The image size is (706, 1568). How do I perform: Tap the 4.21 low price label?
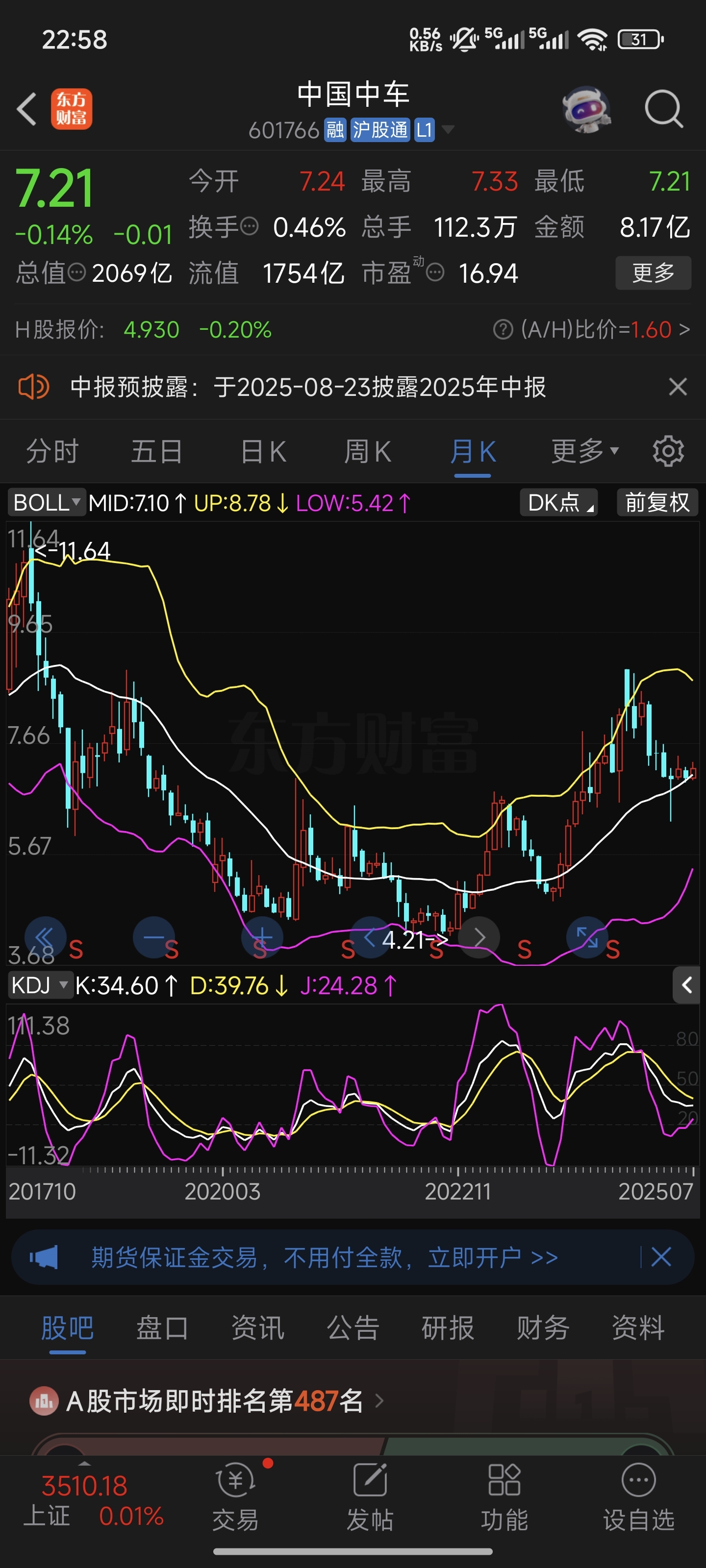pyautogui.click(x=415, y=940)
